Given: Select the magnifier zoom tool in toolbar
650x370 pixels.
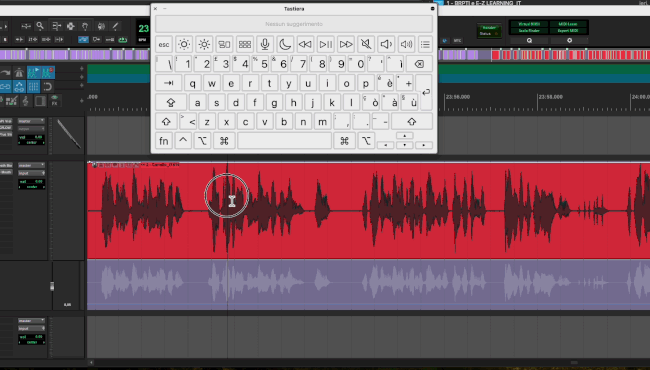Looking at the screenshot, I should pos(40,26).
